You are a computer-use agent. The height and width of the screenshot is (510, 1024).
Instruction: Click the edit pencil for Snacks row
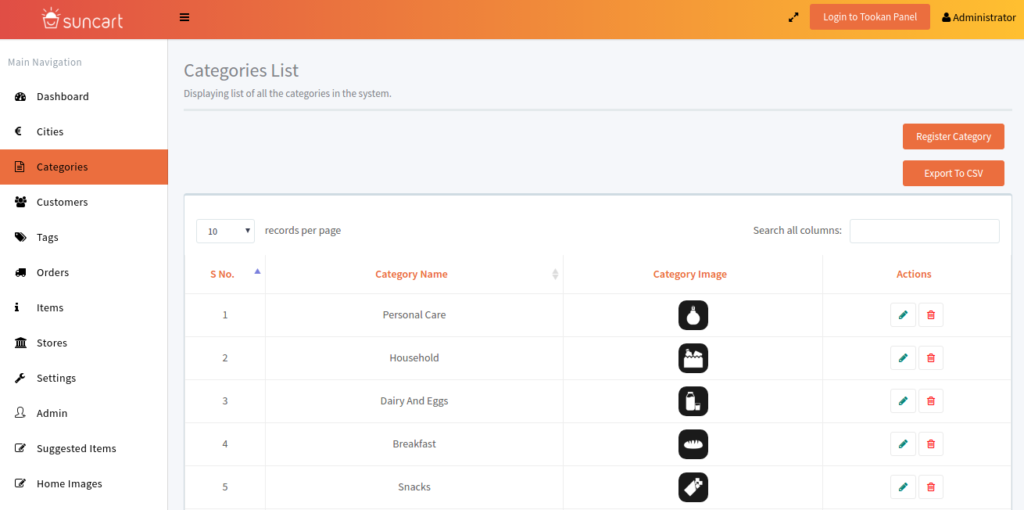click(x=903, y=487)
